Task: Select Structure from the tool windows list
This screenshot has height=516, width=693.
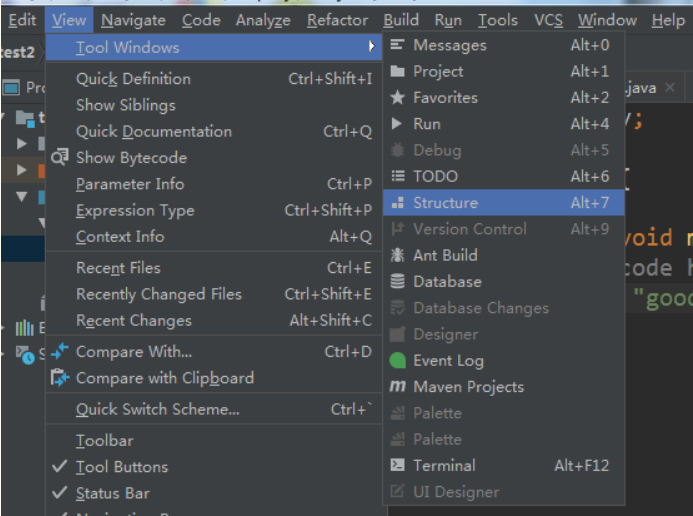Action: (x=503, y=203)
